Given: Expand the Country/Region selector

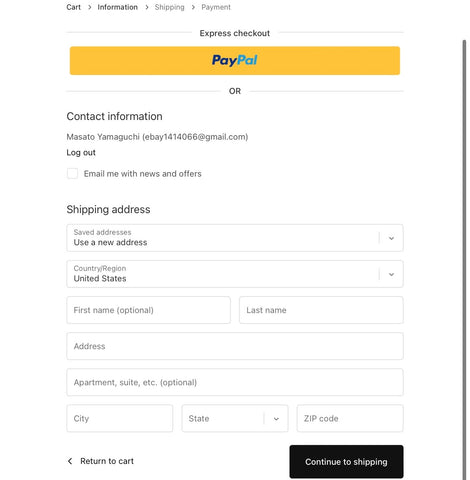Looking at the screenshot, I should pyautogui.click(x=235, y=274).
